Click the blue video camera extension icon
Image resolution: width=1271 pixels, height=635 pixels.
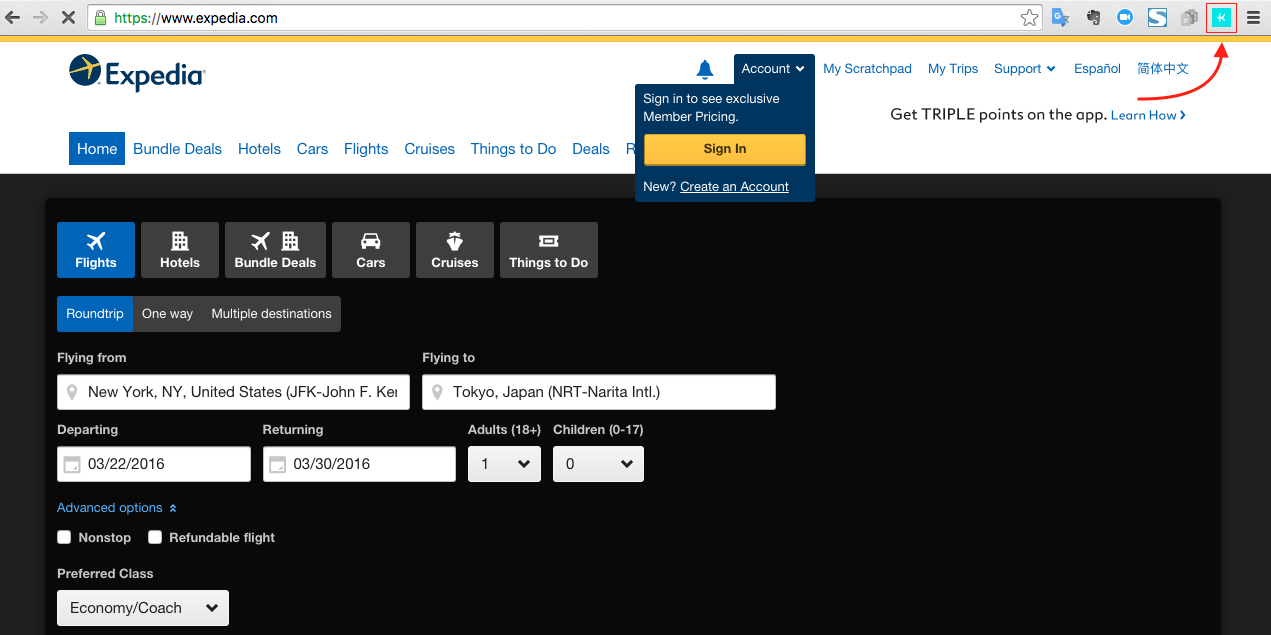tap(1125, 18)
